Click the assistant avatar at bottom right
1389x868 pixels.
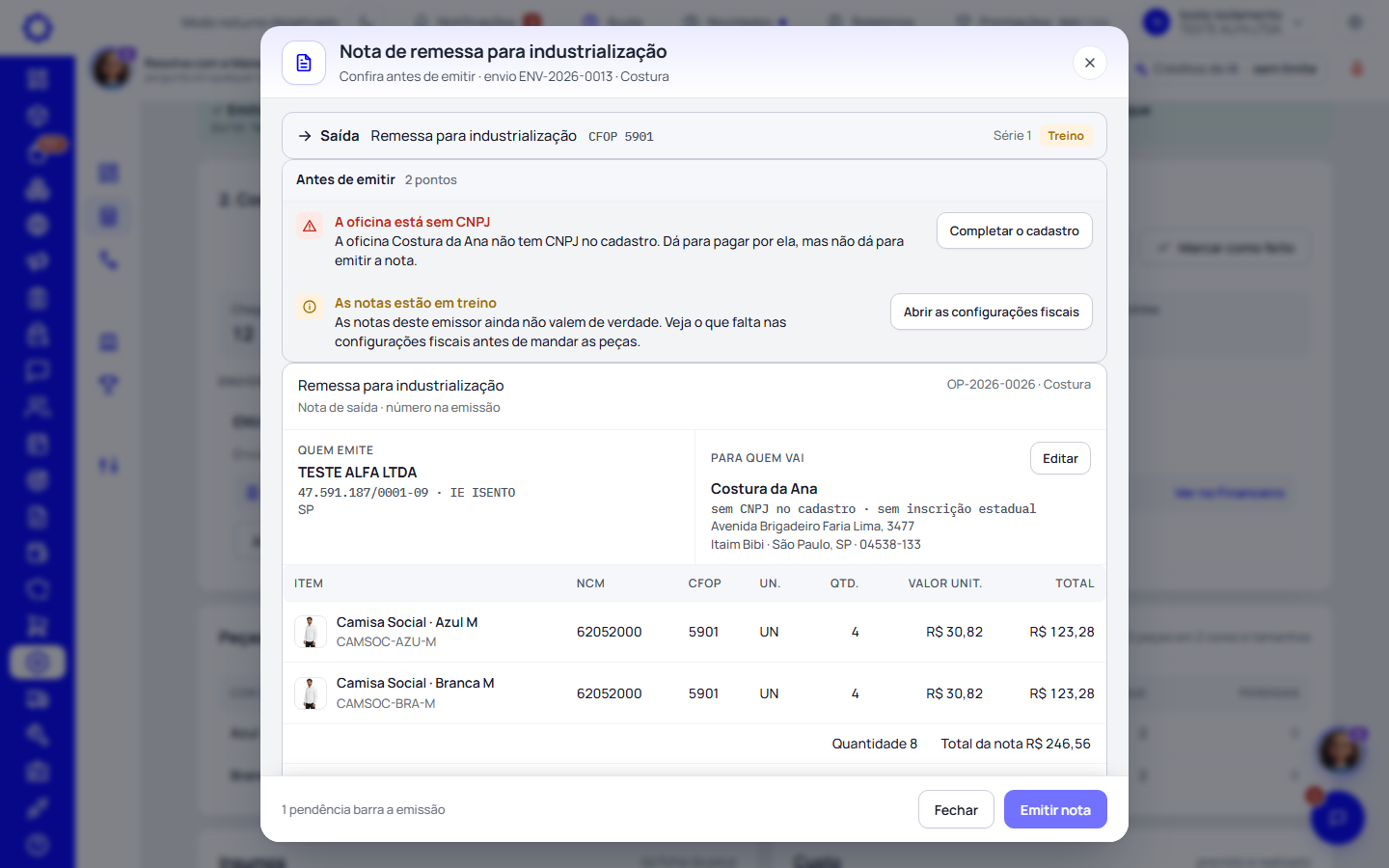(x=1340, y=750)
